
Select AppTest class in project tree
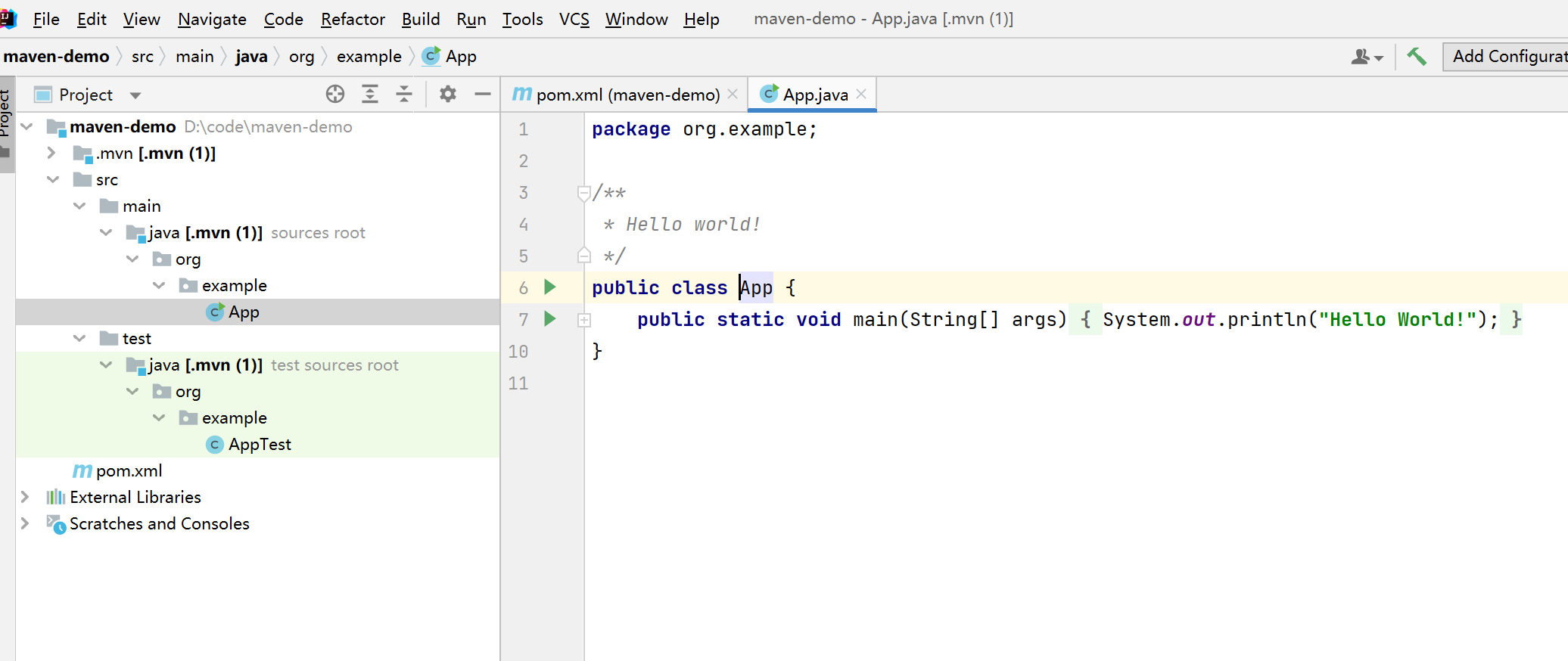tap(259, 445)
